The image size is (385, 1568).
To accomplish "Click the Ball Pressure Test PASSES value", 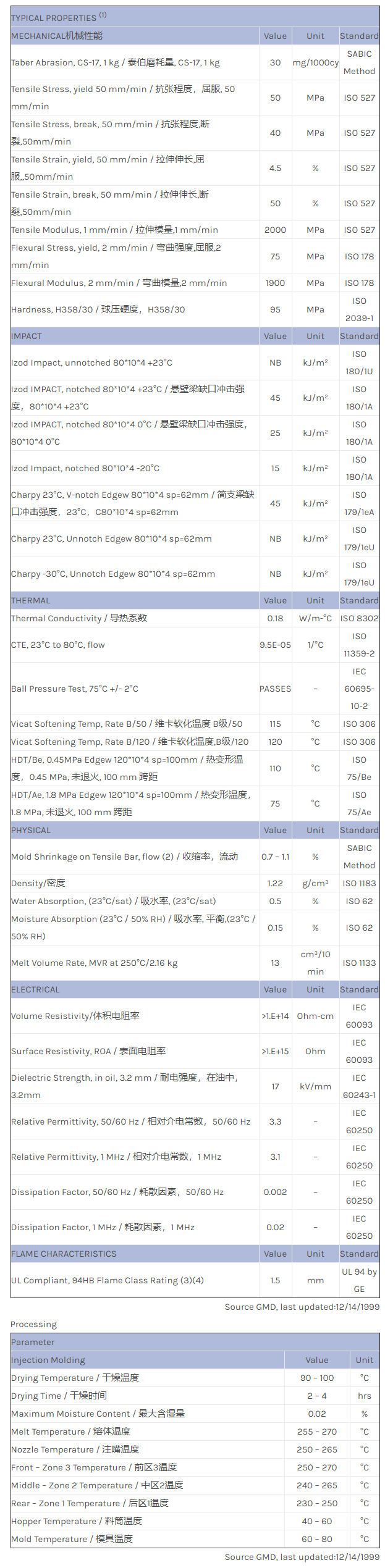I will [275, 689].
